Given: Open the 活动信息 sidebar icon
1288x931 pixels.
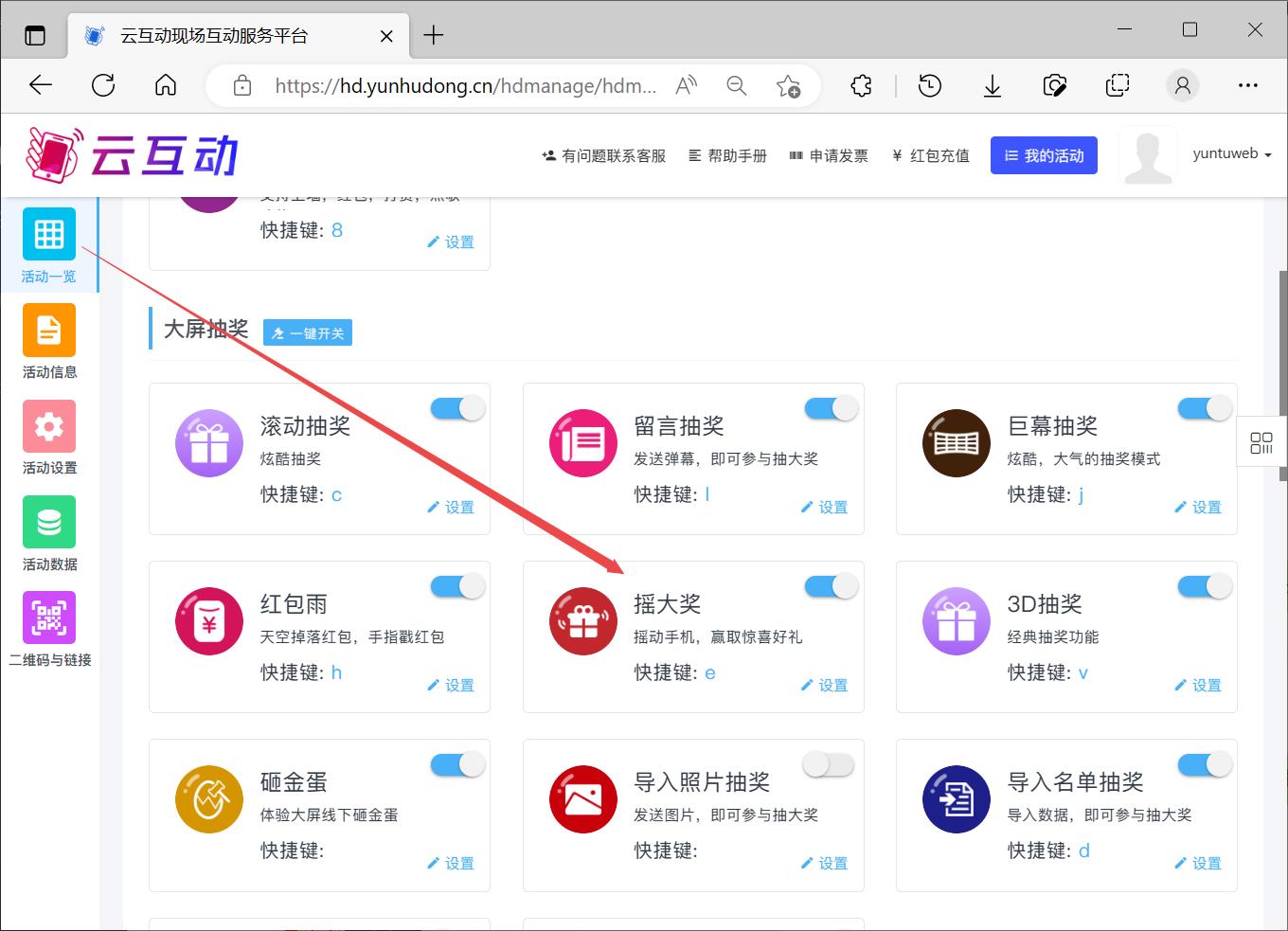Looking at the screenshot, I should (x=49, y=330).
